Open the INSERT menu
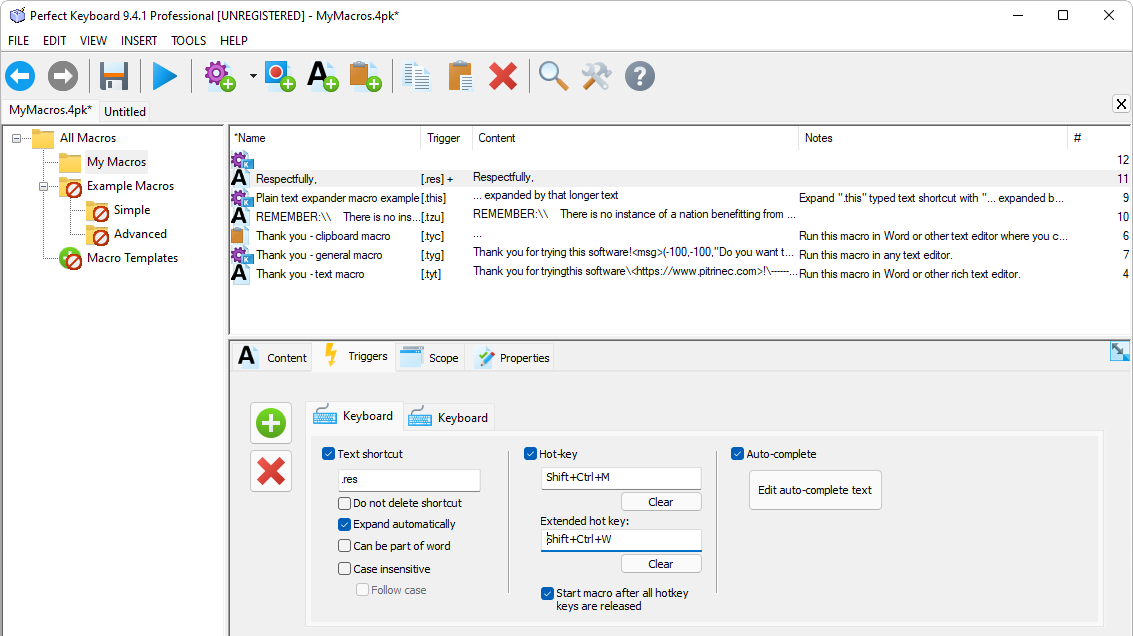Screen dimensions: 1133x636 [139, 40]
